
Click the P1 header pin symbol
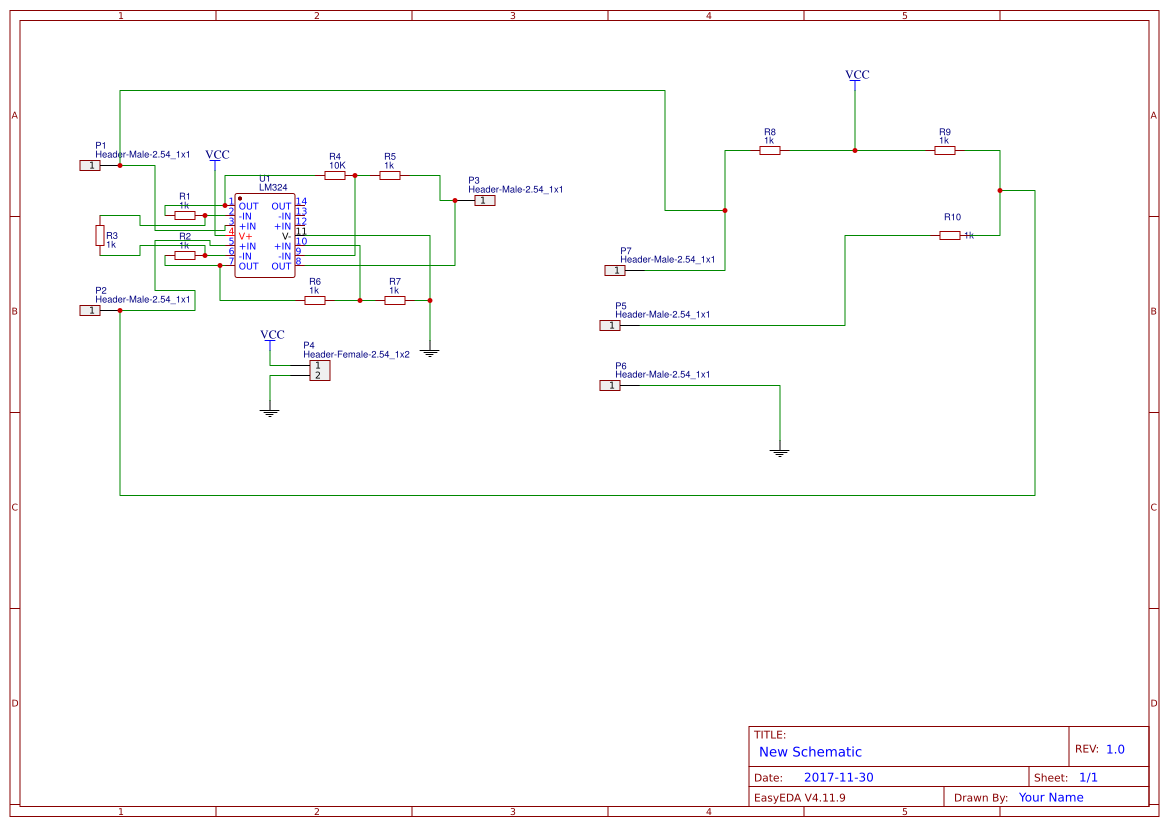[90, 166]
